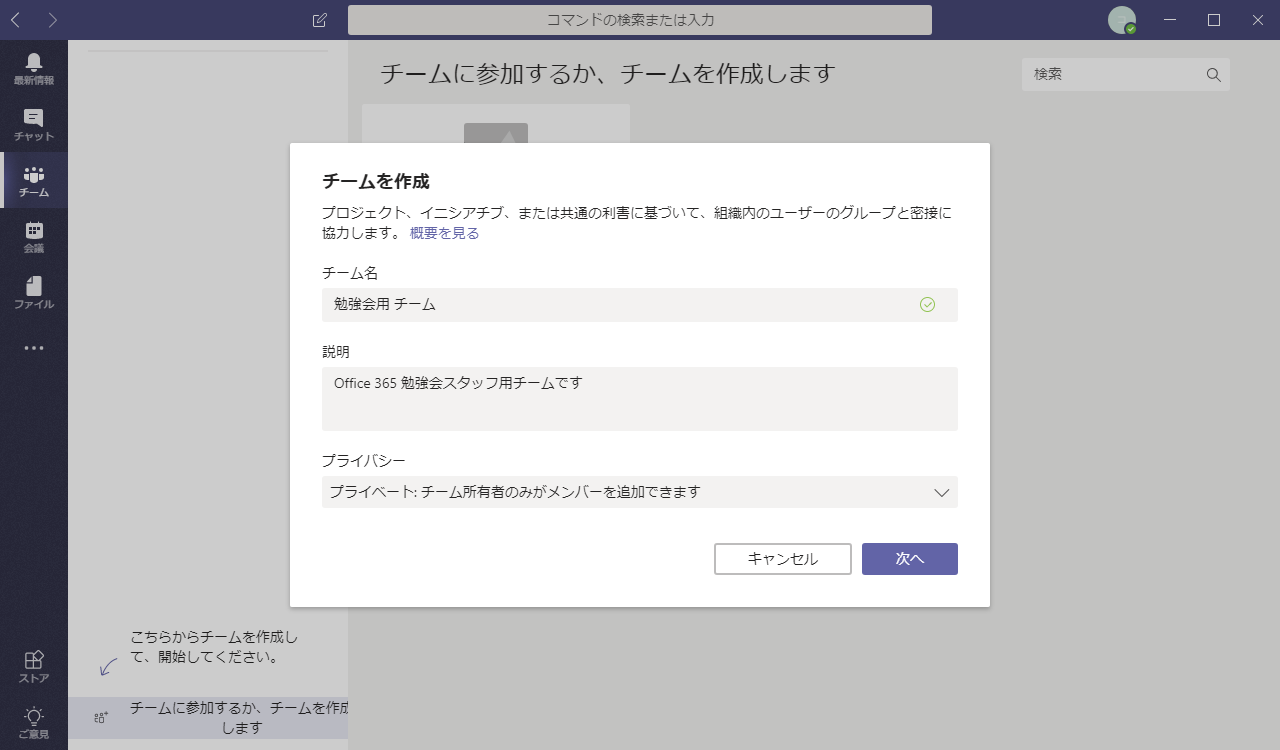Image resolution: width=1280 pixels, height=750 pixels.
Task: Open the チャット panel in sidebar
Action: coord(33,120)
